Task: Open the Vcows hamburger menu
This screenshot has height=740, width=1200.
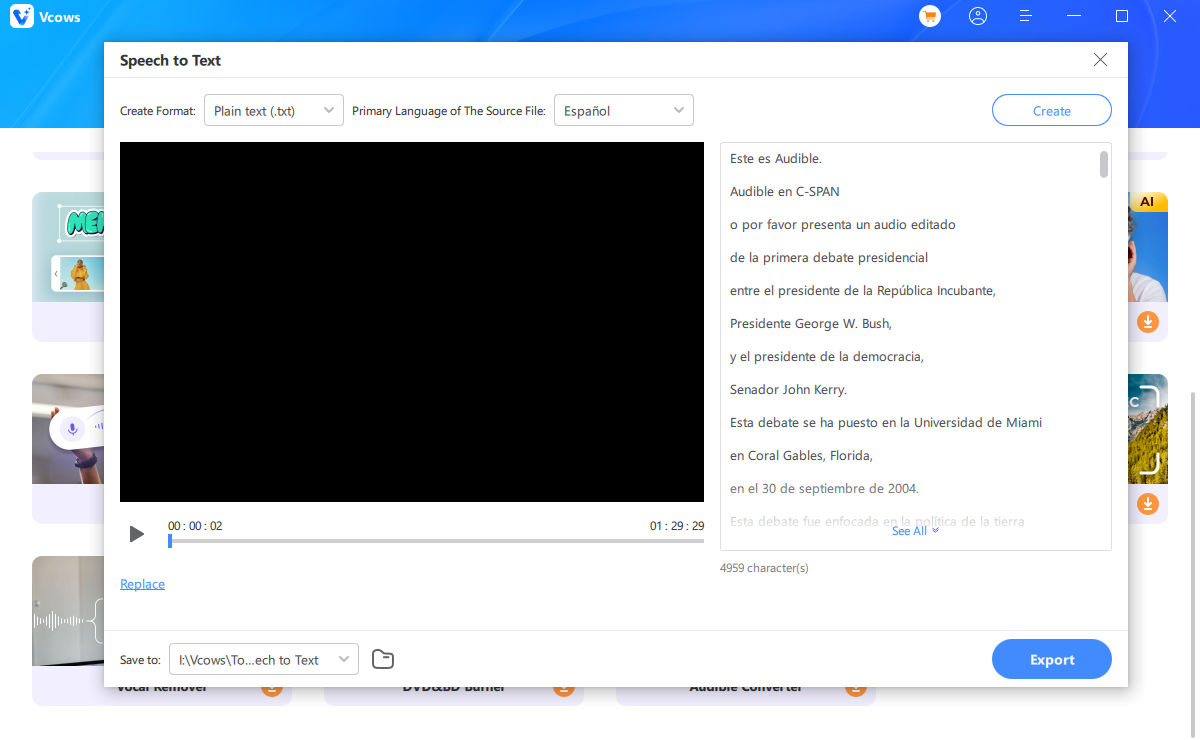Action: coord(1026,16)
